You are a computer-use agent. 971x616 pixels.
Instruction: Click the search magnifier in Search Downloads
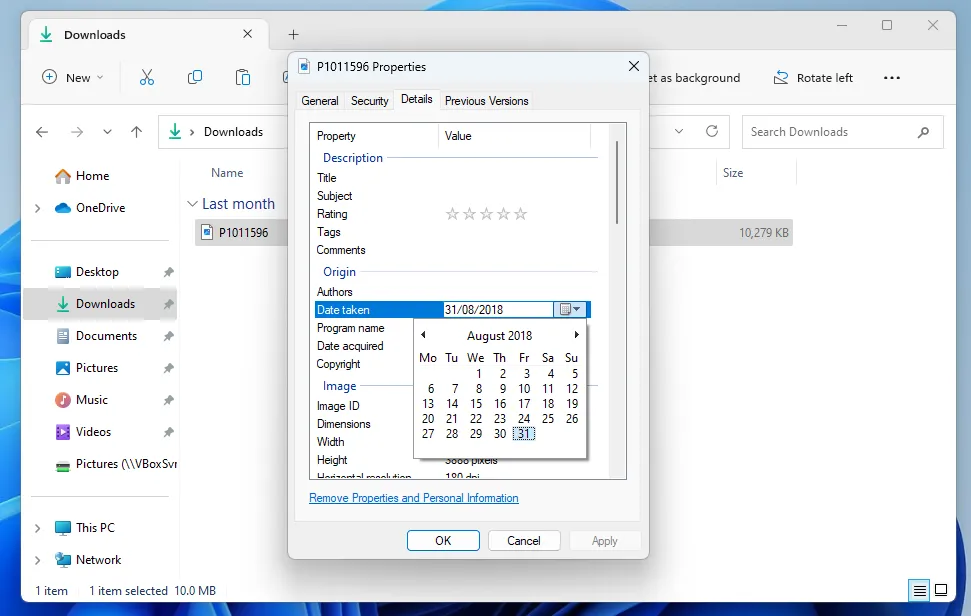pos(923,131)
